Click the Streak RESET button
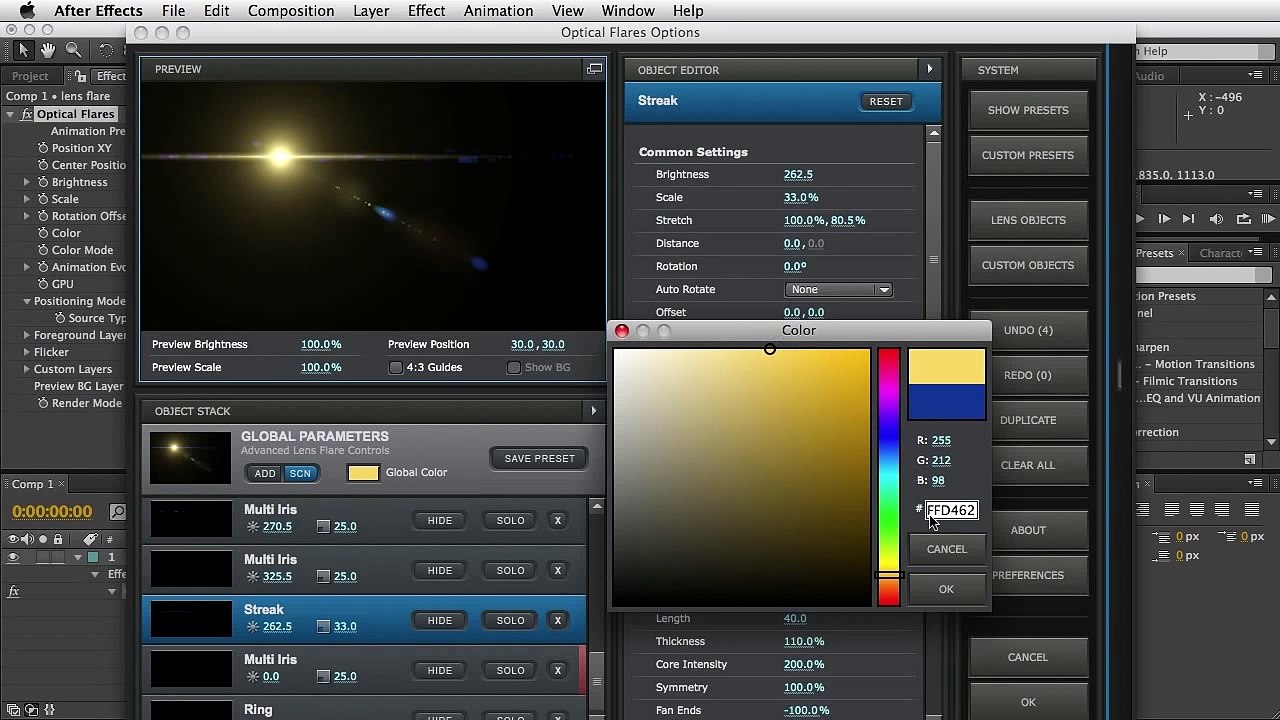The width and height of the screenshot is (1280, 720). 886,101
